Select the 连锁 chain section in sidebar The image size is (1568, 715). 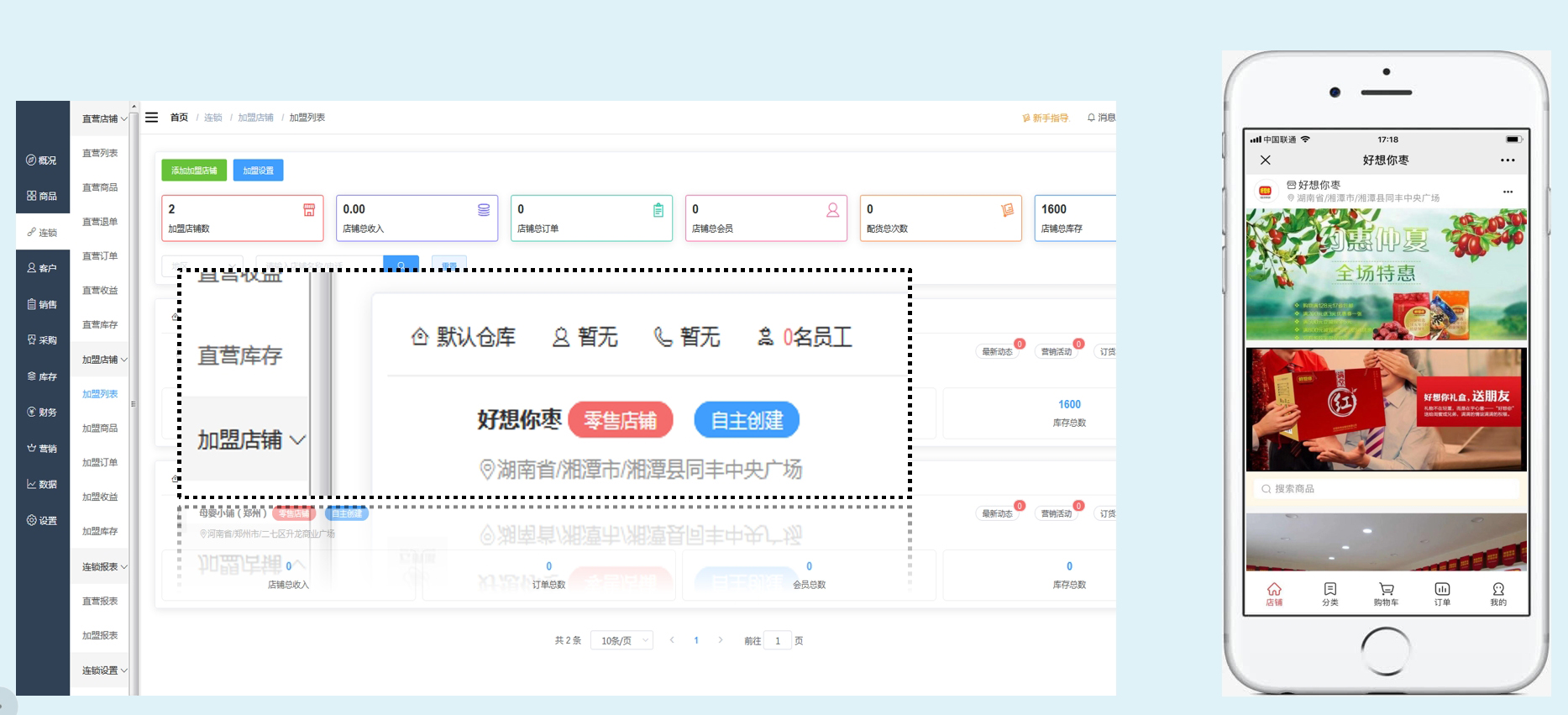[x=42, y=232]
